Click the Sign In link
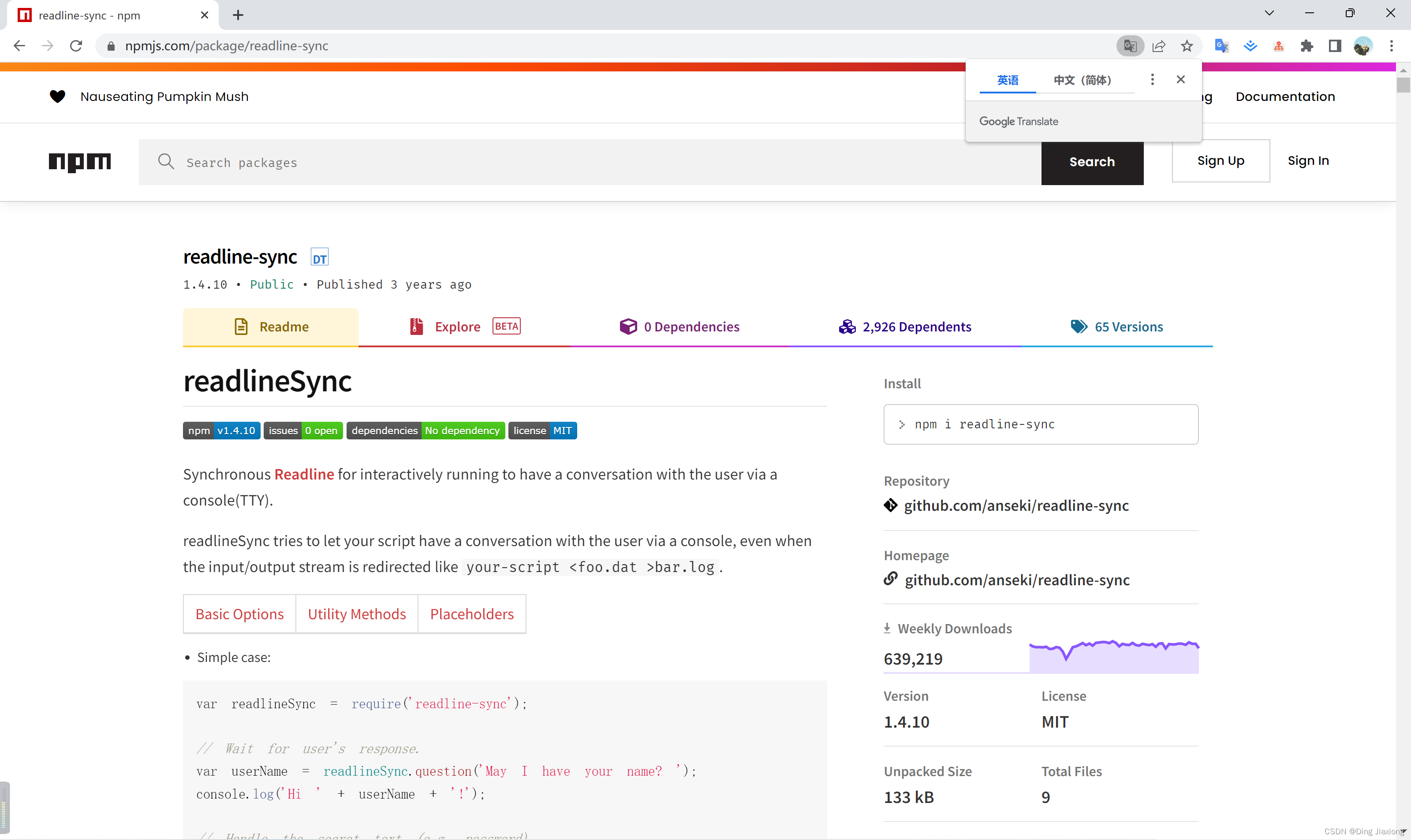The height and width of the screenshot is (840, 1411). 1308,161
